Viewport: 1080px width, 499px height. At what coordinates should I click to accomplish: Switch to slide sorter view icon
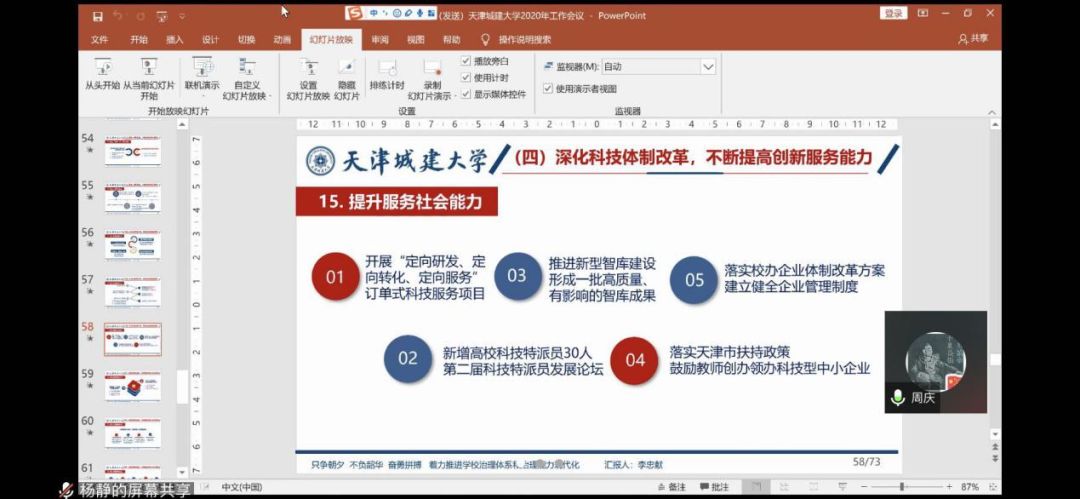pos(785,487)
